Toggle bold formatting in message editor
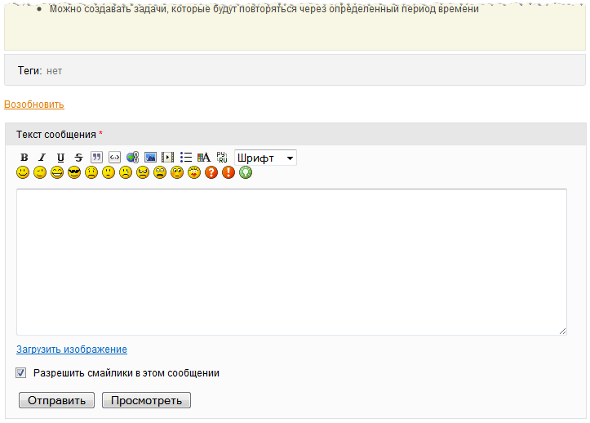The height and width of the screenshot is (423, 590). pos(24,157)
